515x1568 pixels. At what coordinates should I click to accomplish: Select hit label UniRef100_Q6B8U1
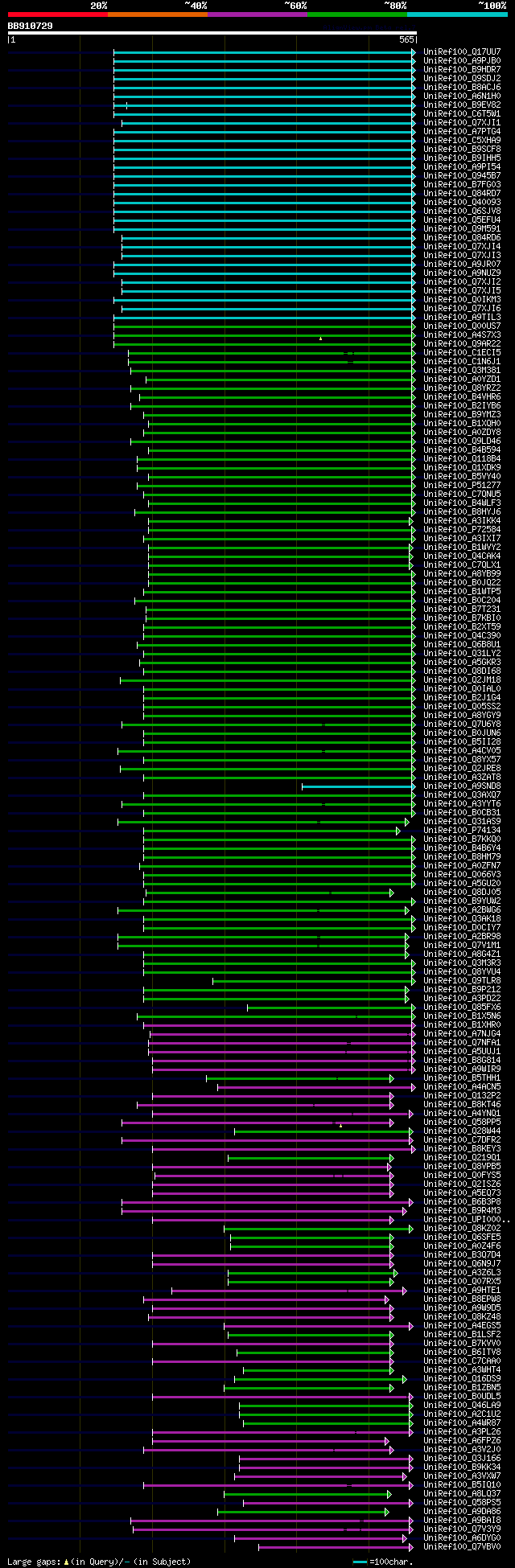pos(462,644)
